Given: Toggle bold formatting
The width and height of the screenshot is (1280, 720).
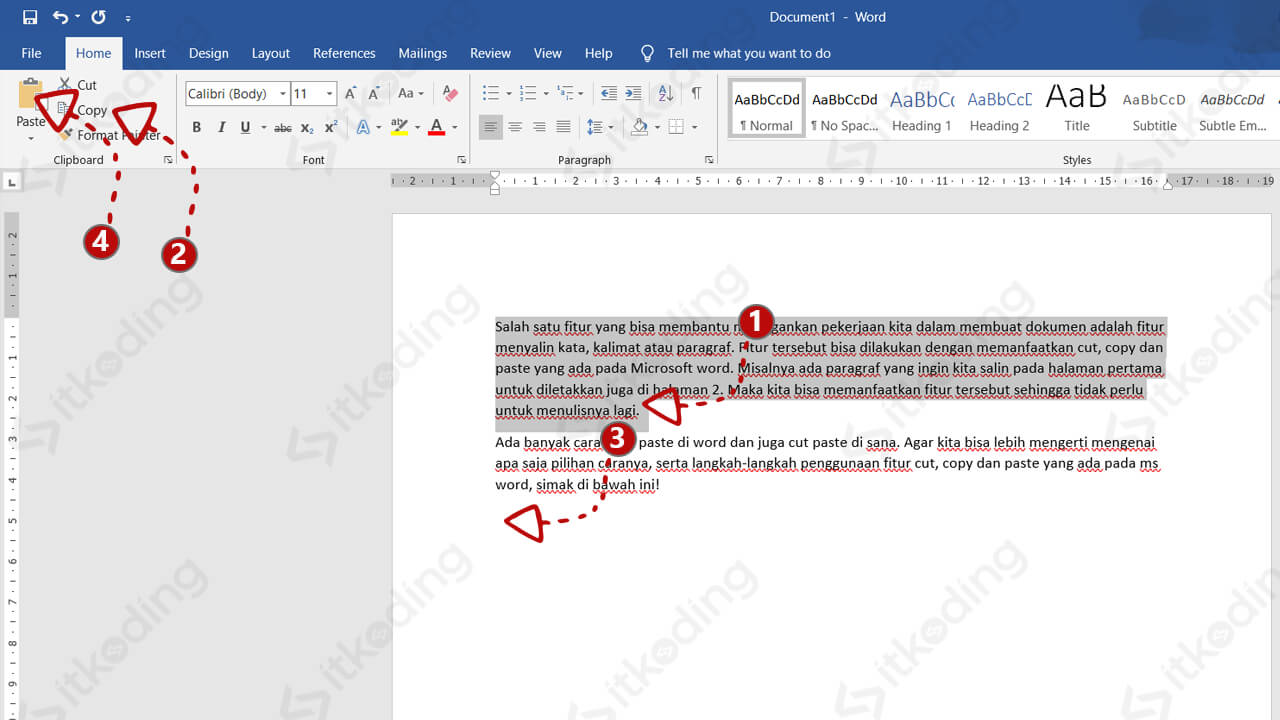Looking at the screenshot, I should pyautogui.click(x=197, y=127).
